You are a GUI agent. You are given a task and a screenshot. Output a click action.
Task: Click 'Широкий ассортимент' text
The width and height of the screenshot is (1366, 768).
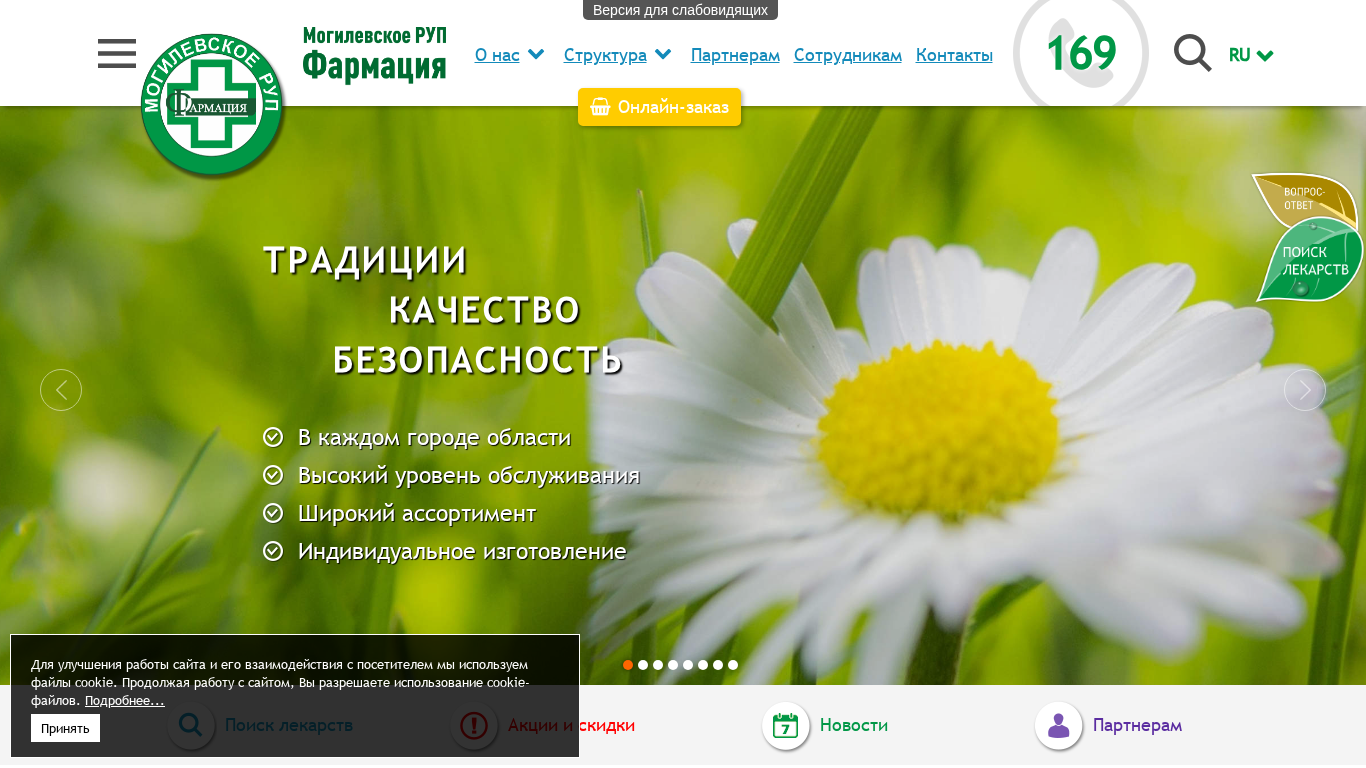click(x=417, y=514)
